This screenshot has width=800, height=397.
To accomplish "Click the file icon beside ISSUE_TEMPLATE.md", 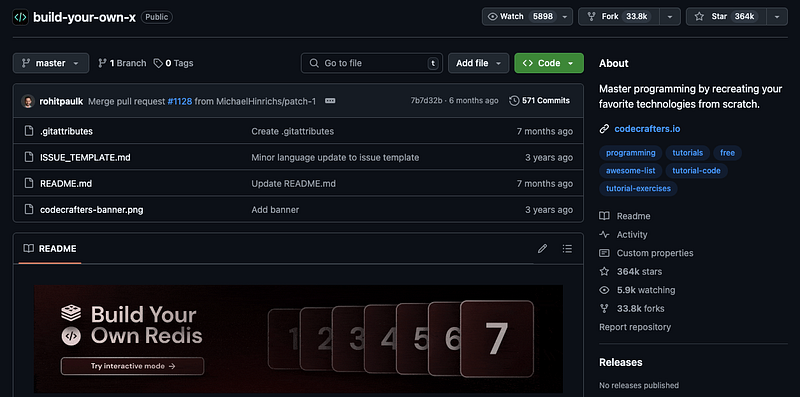I will point(29,157).
